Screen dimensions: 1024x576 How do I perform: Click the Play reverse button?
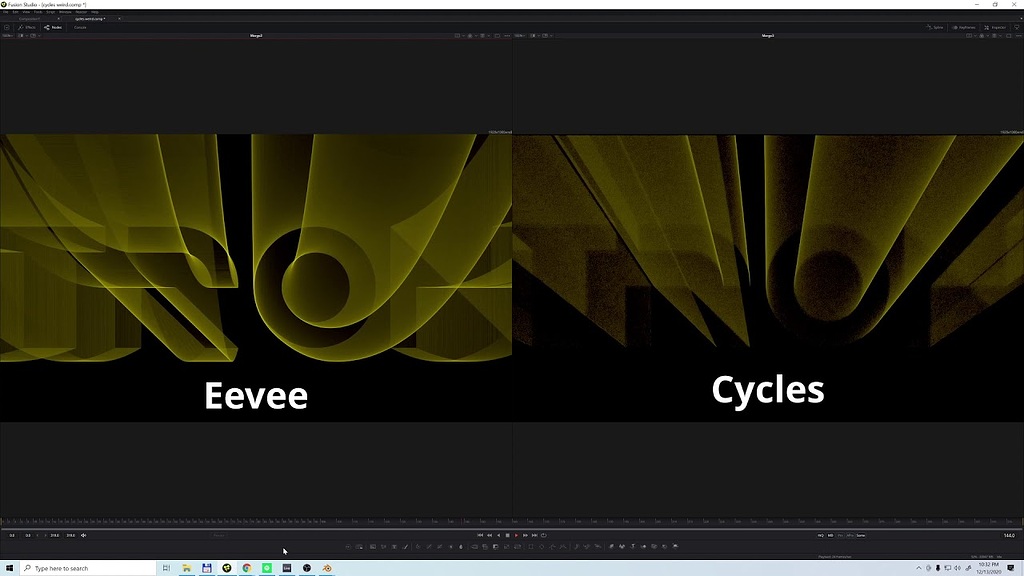pyautogui.click(x=498, y=536)
